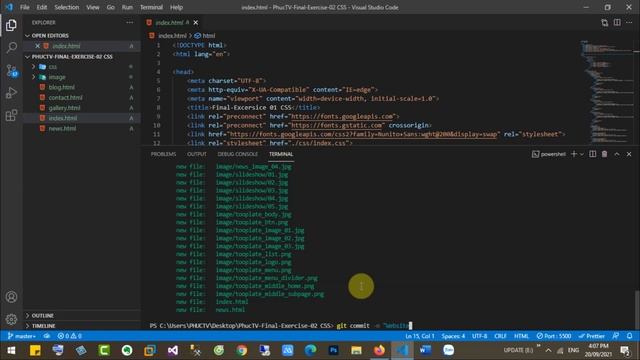Change indentation via Spaces: 4
The width and height of the screenshot is (640, 360).
[x=453, y=336]
